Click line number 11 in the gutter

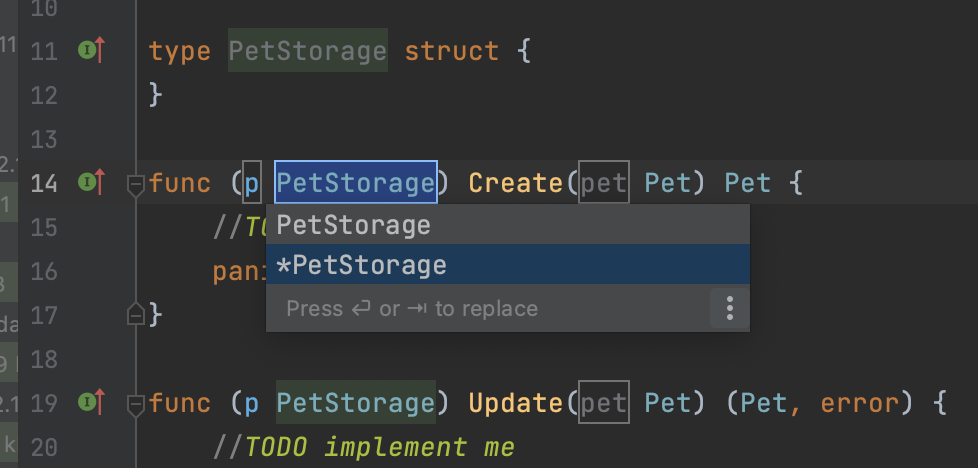pyautogui.click(x=44, y=51)
